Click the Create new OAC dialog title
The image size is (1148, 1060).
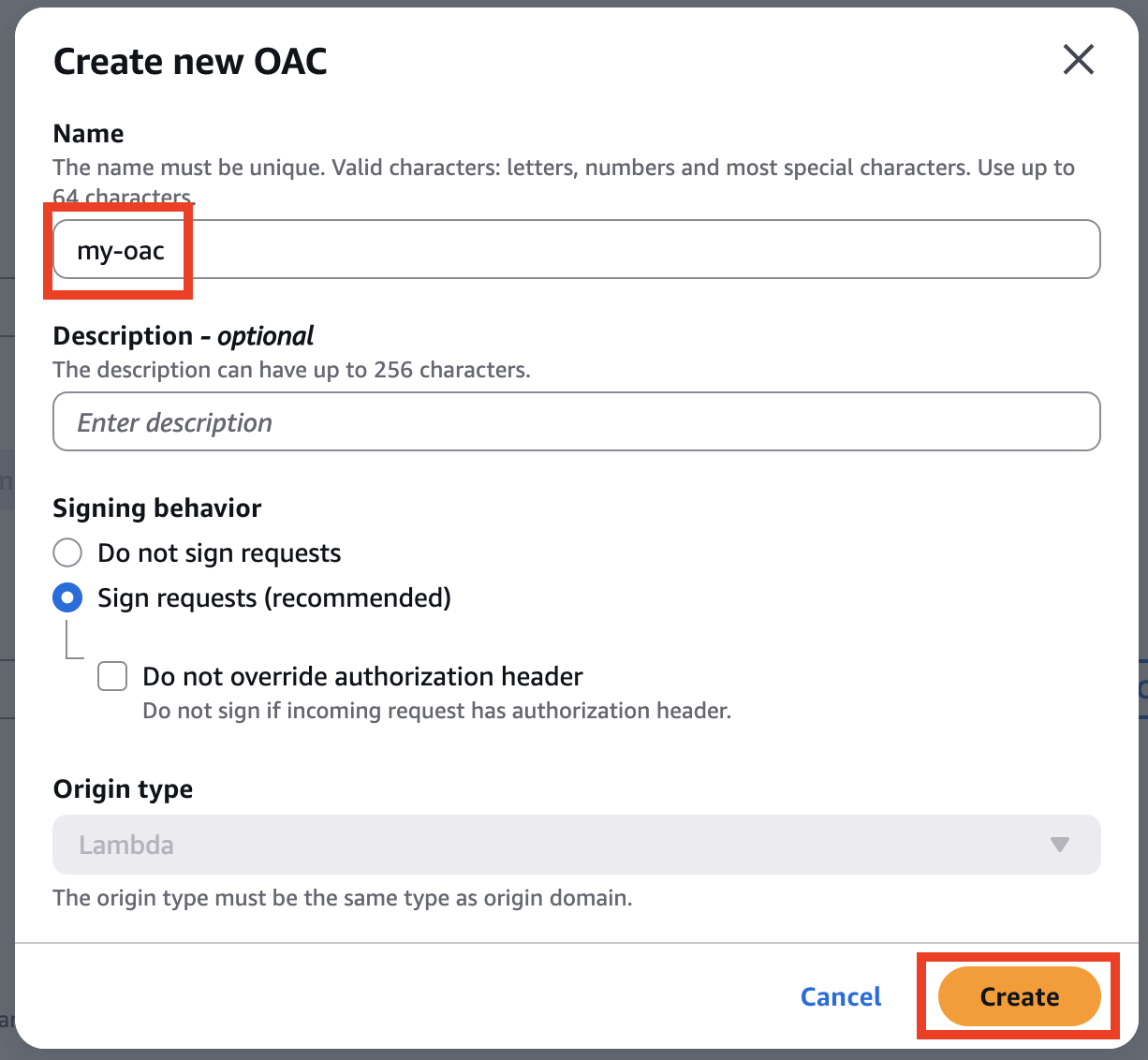coord(190,62)
